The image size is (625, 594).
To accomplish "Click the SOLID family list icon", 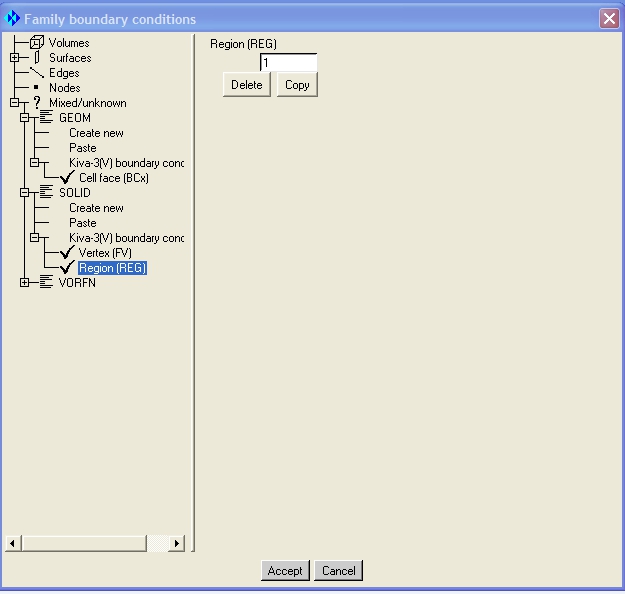I will tap(47, 193).
